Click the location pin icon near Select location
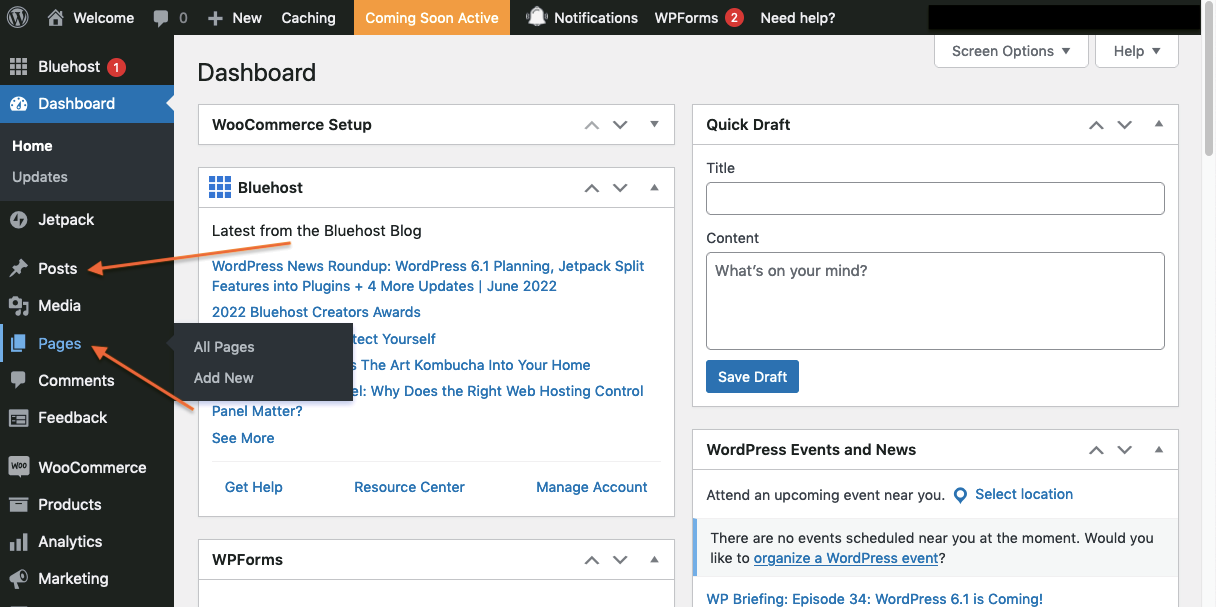1216x607 pixels. (x=960, y=495)
